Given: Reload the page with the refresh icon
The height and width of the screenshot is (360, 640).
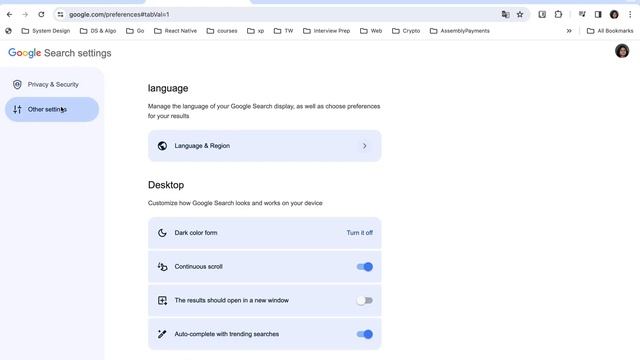Looking at the screenshot, I should point(41,14).
